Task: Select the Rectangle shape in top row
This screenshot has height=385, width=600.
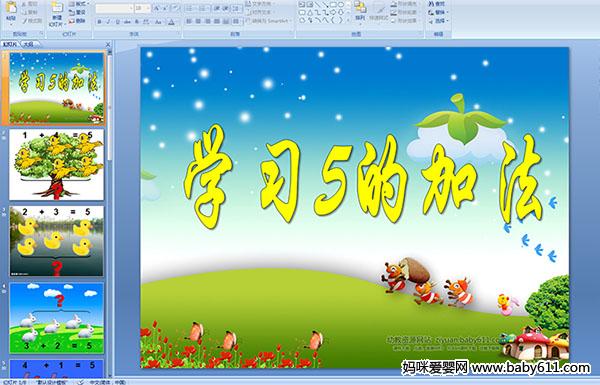Action: coord(333,5)
